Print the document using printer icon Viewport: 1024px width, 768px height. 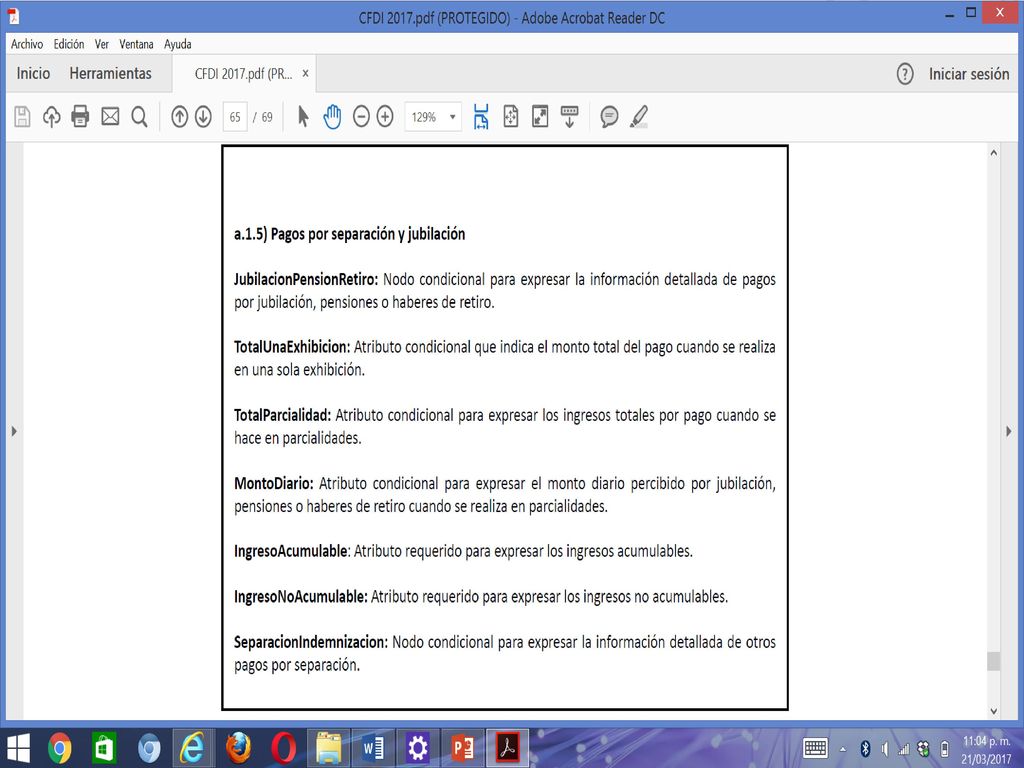(x=80, y=117)
